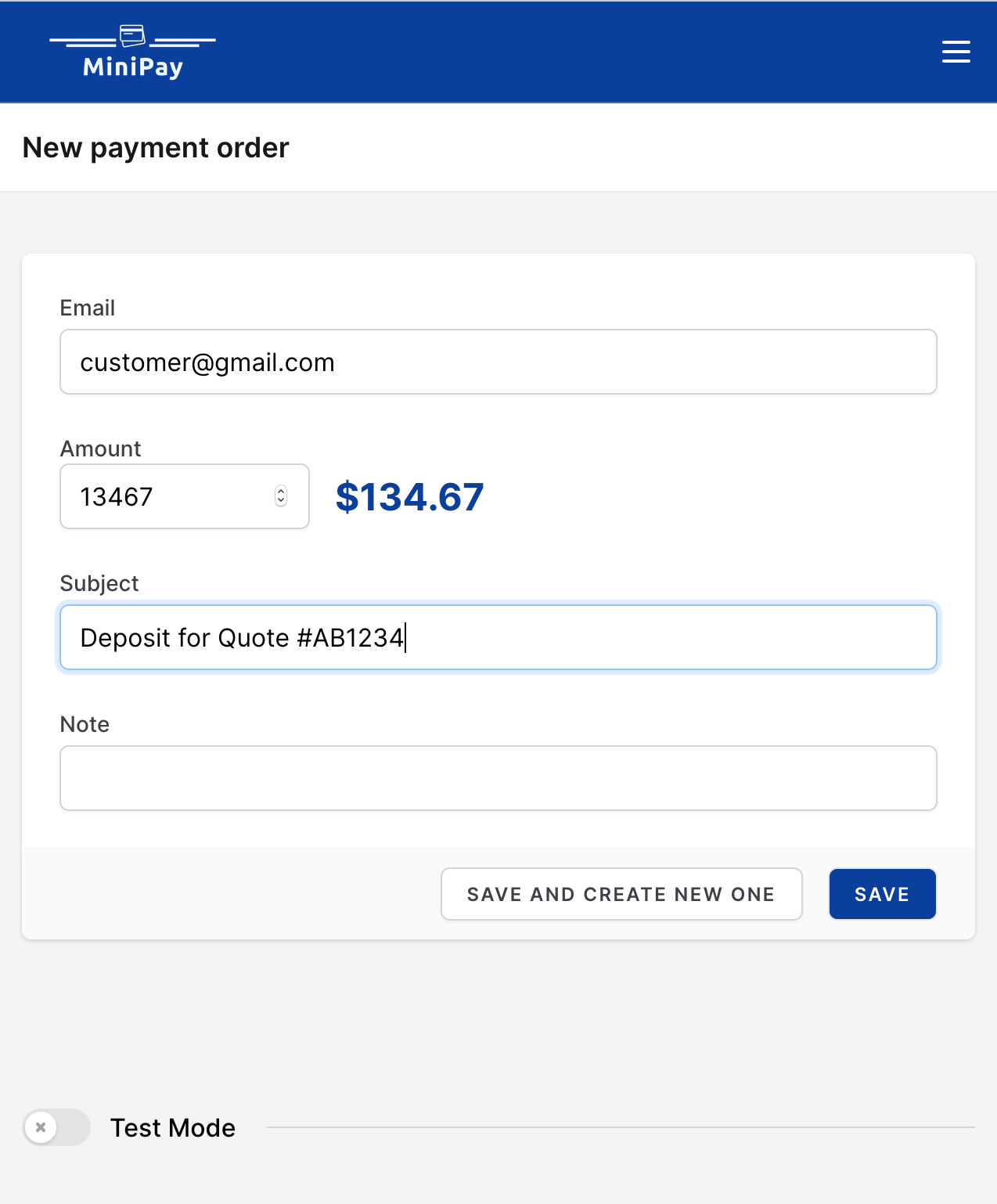The width and height of the screenshot is (997, 1204).
Task: Focus the Email input field
Action: click(x=498, y=362)
